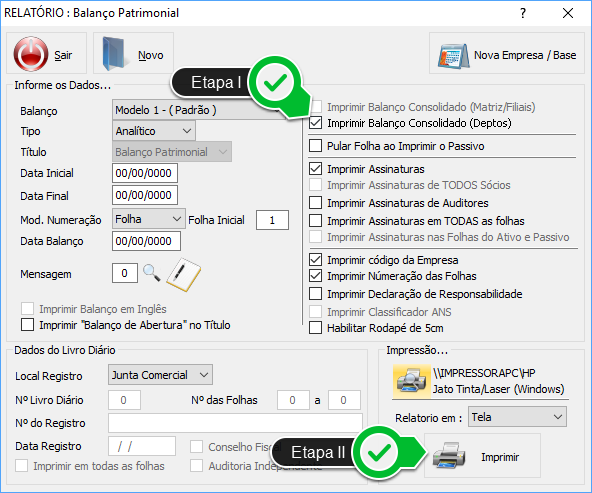Expand the Tipo Analítico dropdown
Image resolution: width=592 pixels, height=493 pixels.
[x=154, y=131]
